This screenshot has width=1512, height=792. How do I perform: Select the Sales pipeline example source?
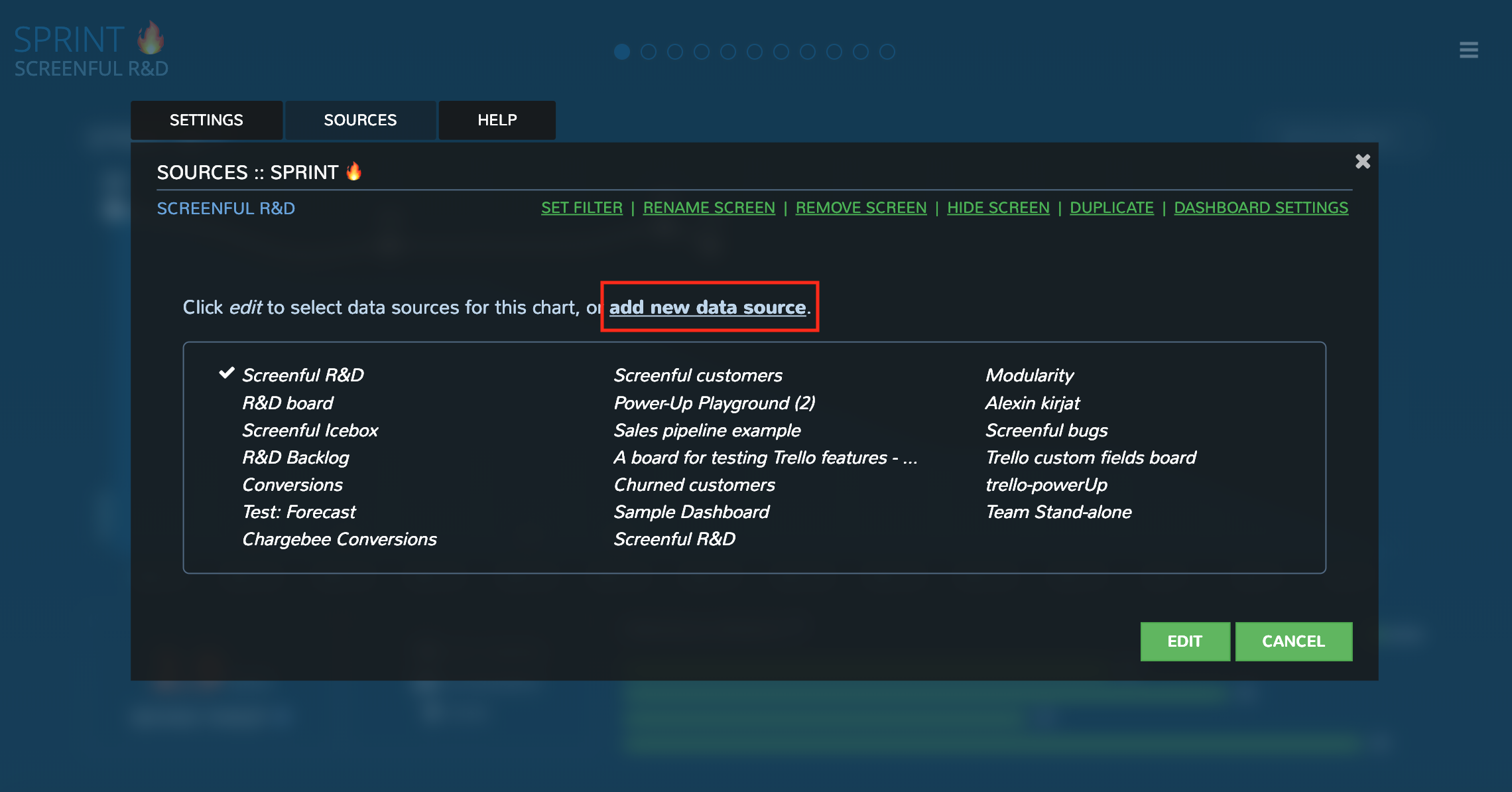click(707, 430)
